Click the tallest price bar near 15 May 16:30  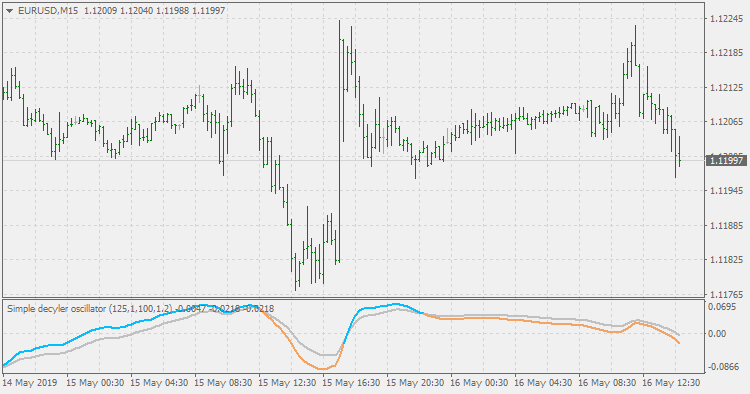[x=340, y=142]
